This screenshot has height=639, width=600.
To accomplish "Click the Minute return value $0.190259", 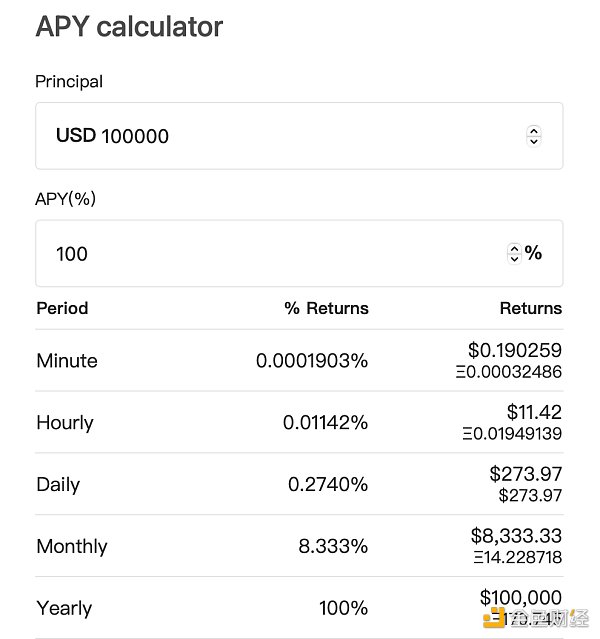I will click(514, 351).
